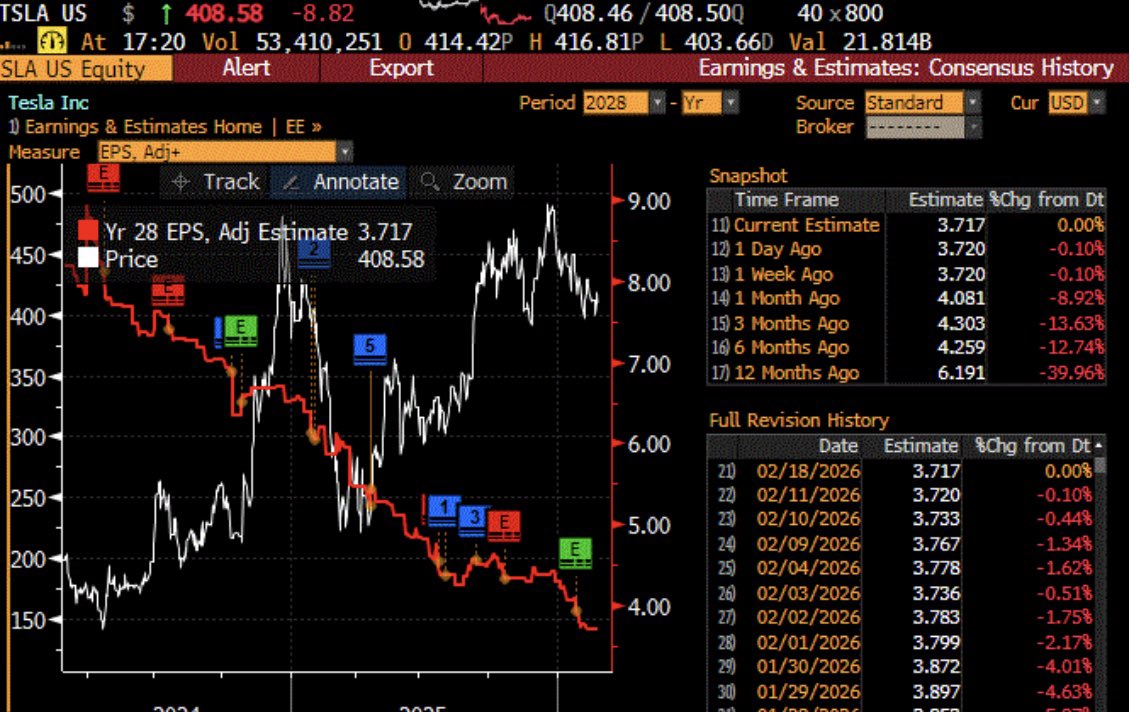Select Current Estimate snapshot row

pos(906,225)
